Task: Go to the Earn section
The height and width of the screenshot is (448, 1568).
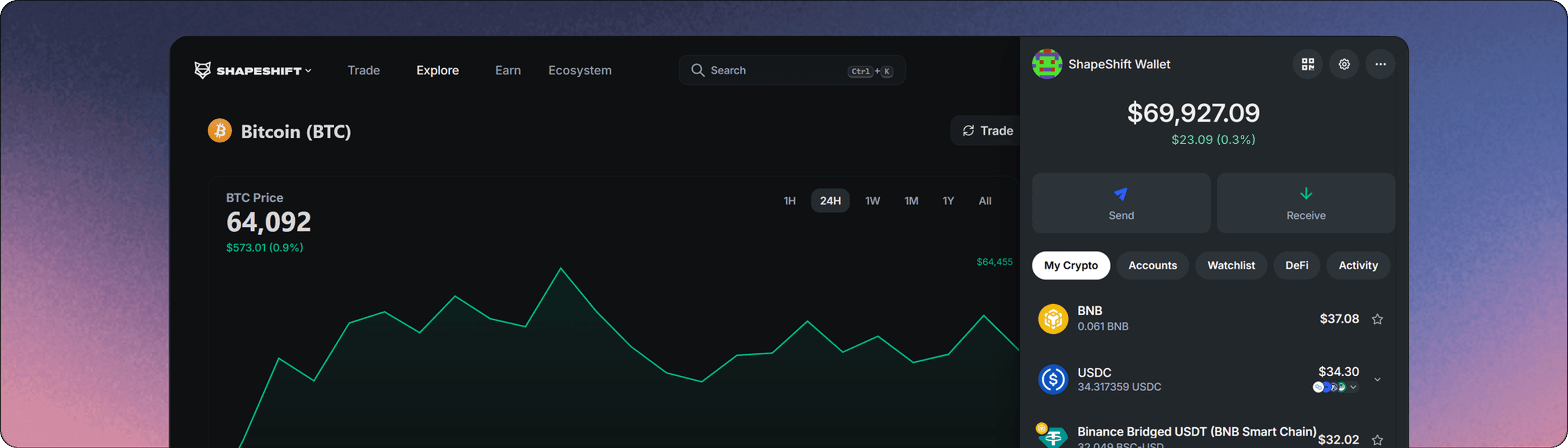Action: 508,70
